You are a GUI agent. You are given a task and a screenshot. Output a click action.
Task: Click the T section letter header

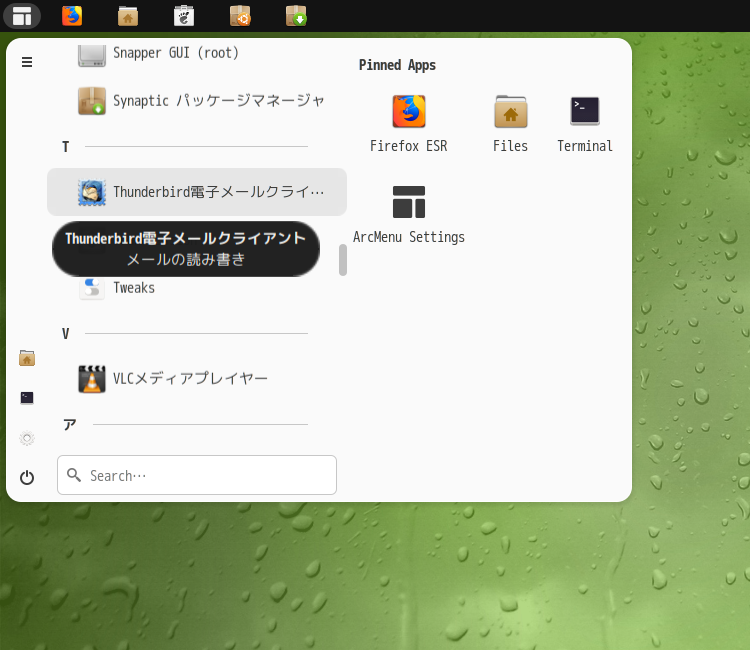tap(66, 146)
